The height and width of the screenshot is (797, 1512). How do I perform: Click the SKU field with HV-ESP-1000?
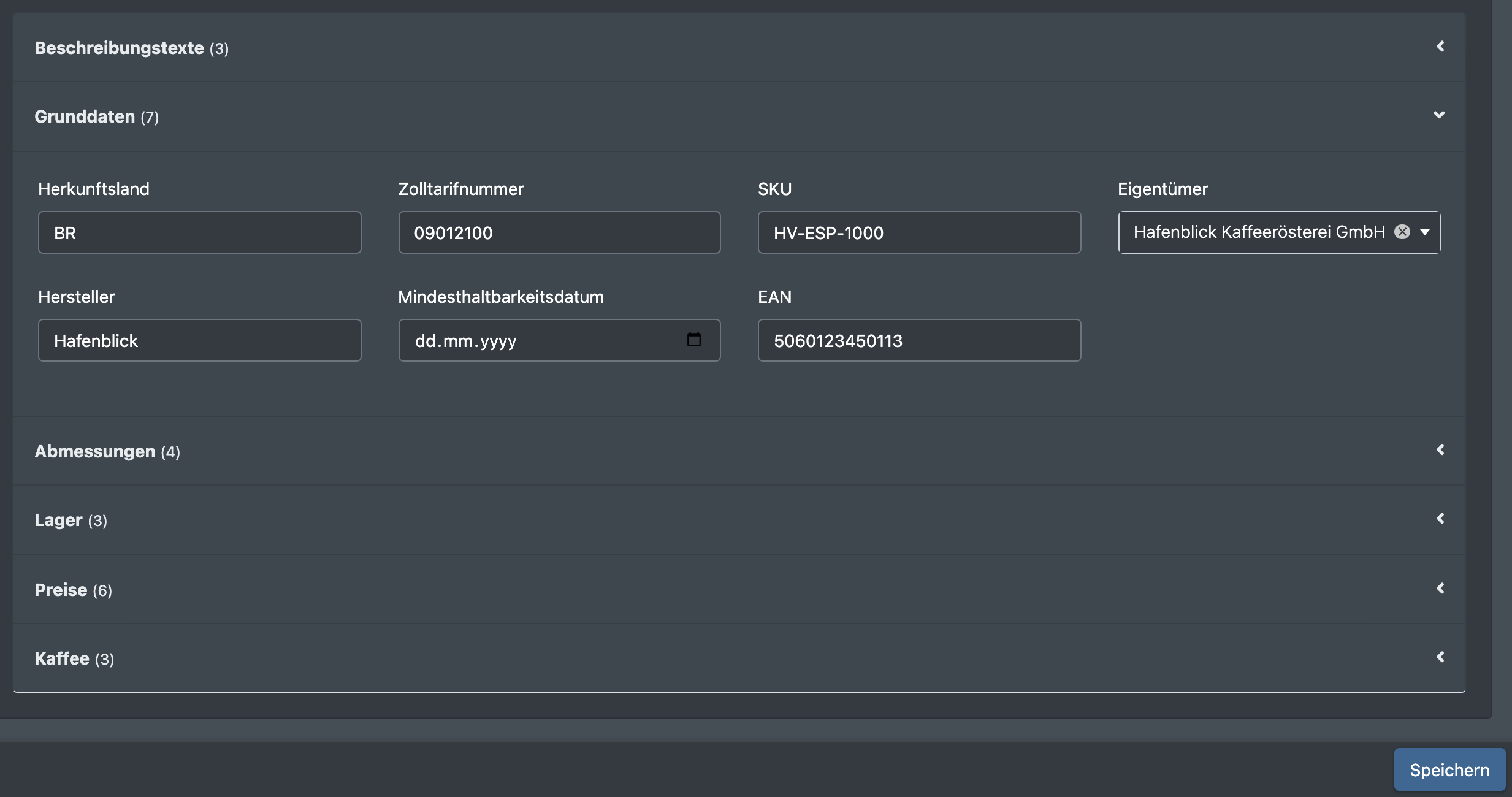(919, 232)
